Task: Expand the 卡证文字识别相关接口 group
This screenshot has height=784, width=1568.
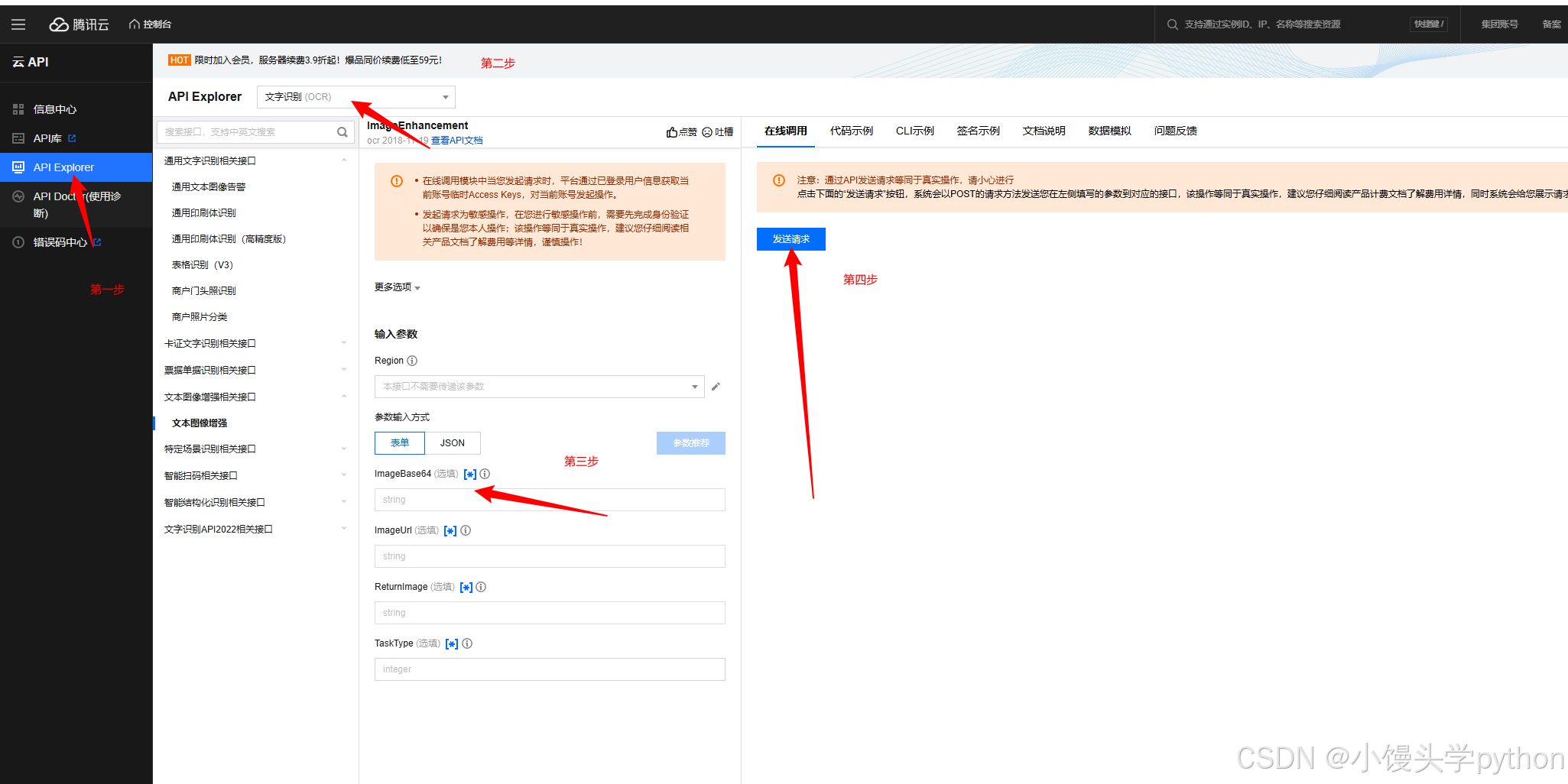Action: 255,343
